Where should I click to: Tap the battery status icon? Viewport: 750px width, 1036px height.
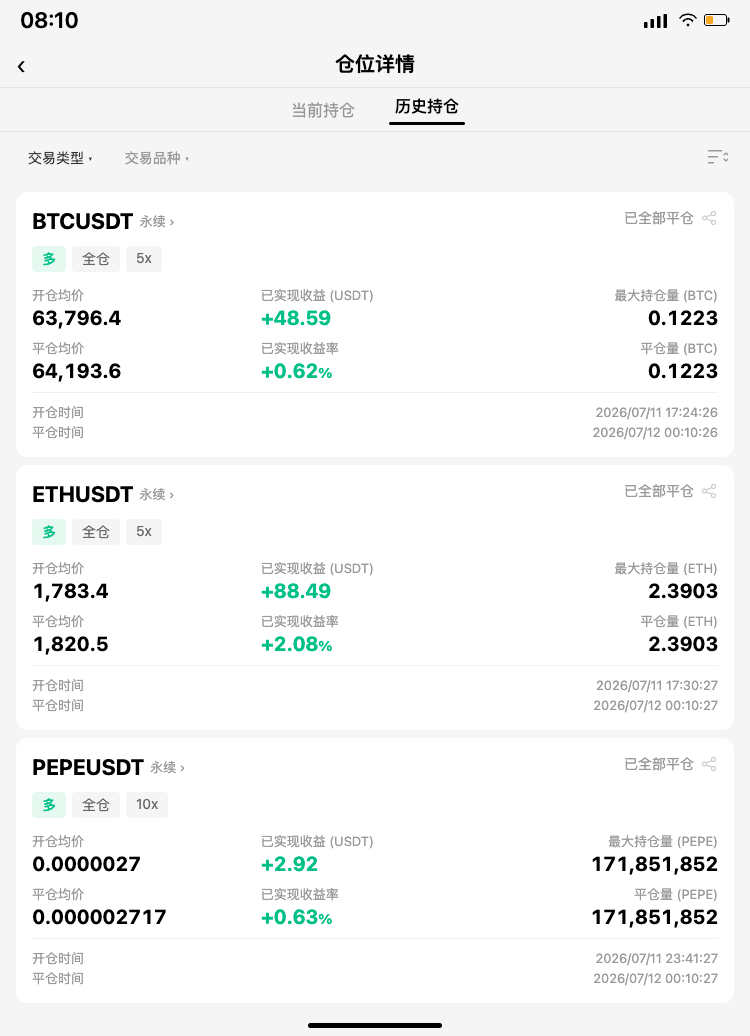point(716,20)
